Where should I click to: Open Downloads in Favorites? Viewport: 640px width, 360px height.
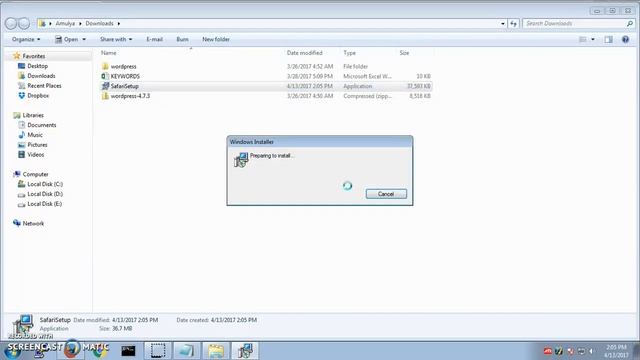41,76
